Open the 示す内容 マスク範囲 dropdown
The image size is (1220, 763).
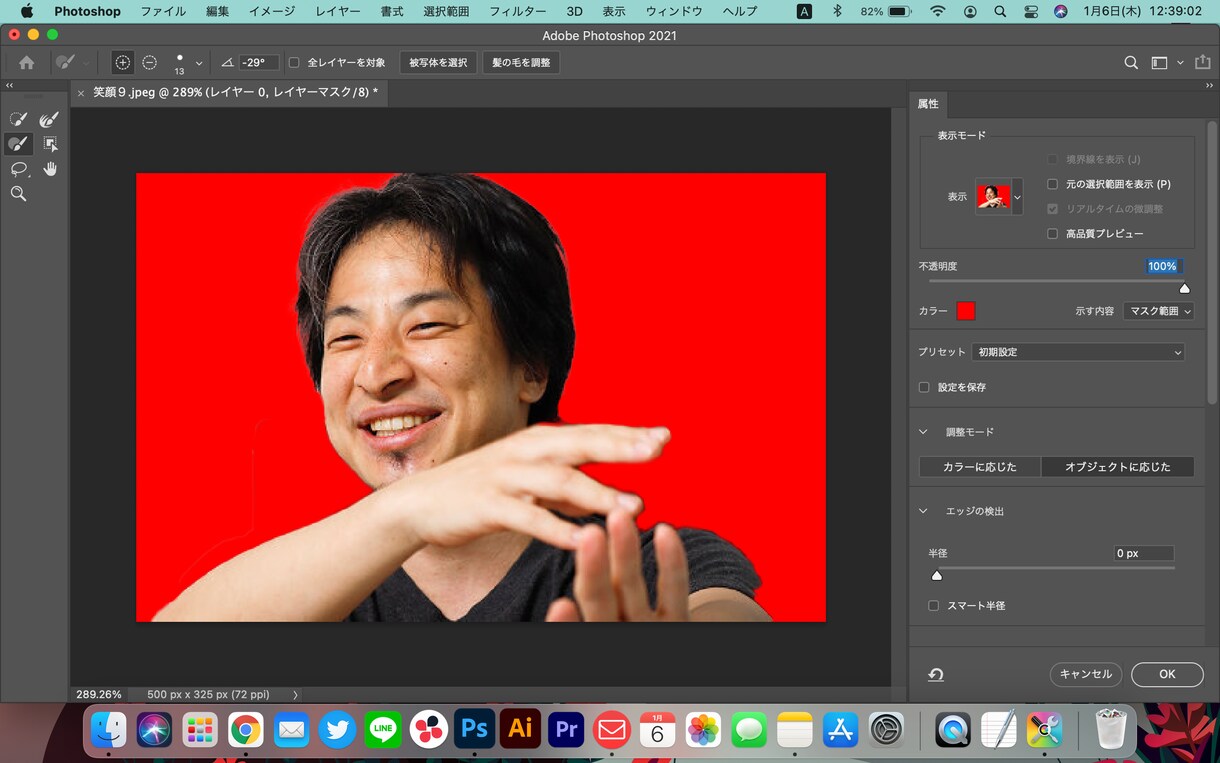[1158, 311]
